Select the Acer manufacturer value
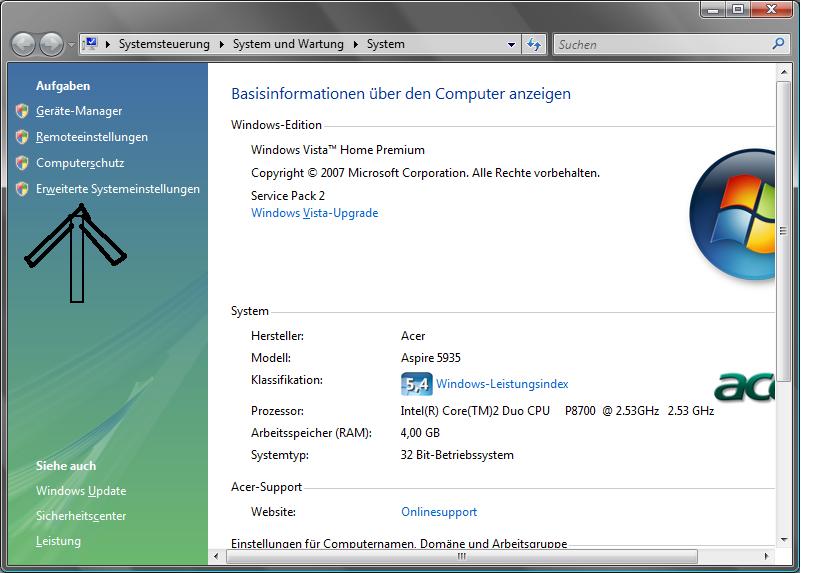Image resolution: width=840 pixels, height=573 pixels. pyautogui.click(x=413, y=336)
